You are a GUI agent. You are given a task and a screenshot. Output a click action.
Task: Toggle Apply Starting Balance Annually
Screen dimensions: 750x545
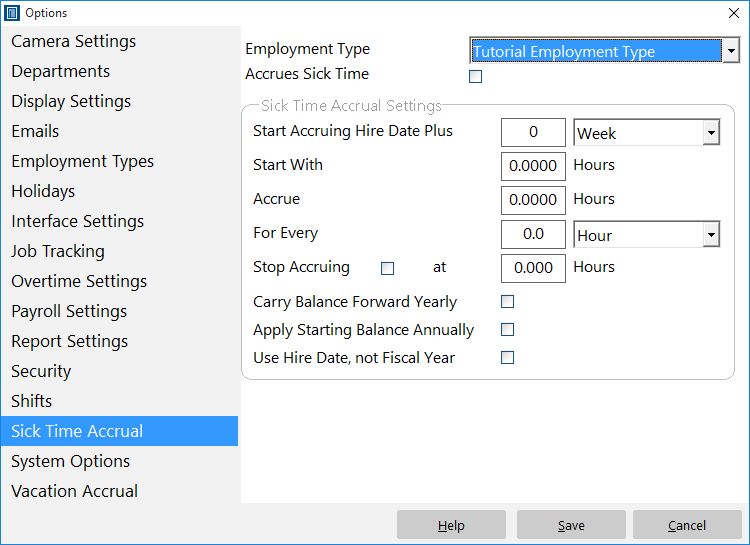click(x=507, y=330)
